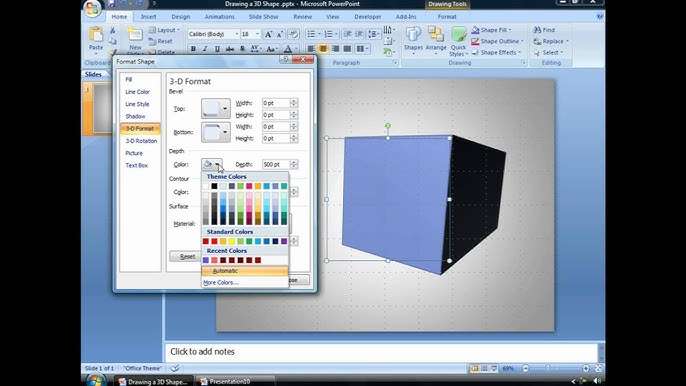Expand the Bottom bevel dropdown

pyautogui.click(x=225, y=132)
